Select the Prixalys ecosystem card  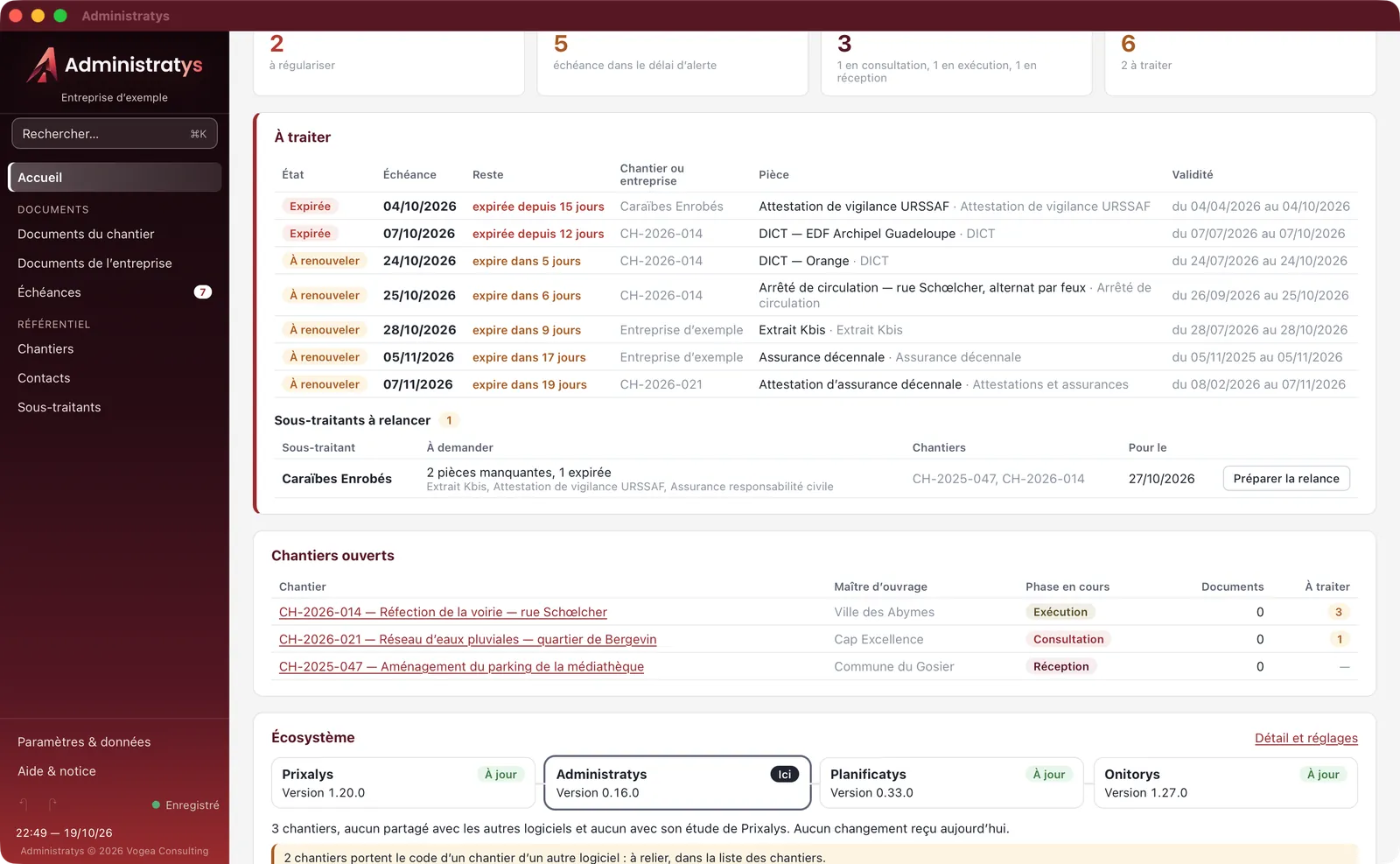403,783
